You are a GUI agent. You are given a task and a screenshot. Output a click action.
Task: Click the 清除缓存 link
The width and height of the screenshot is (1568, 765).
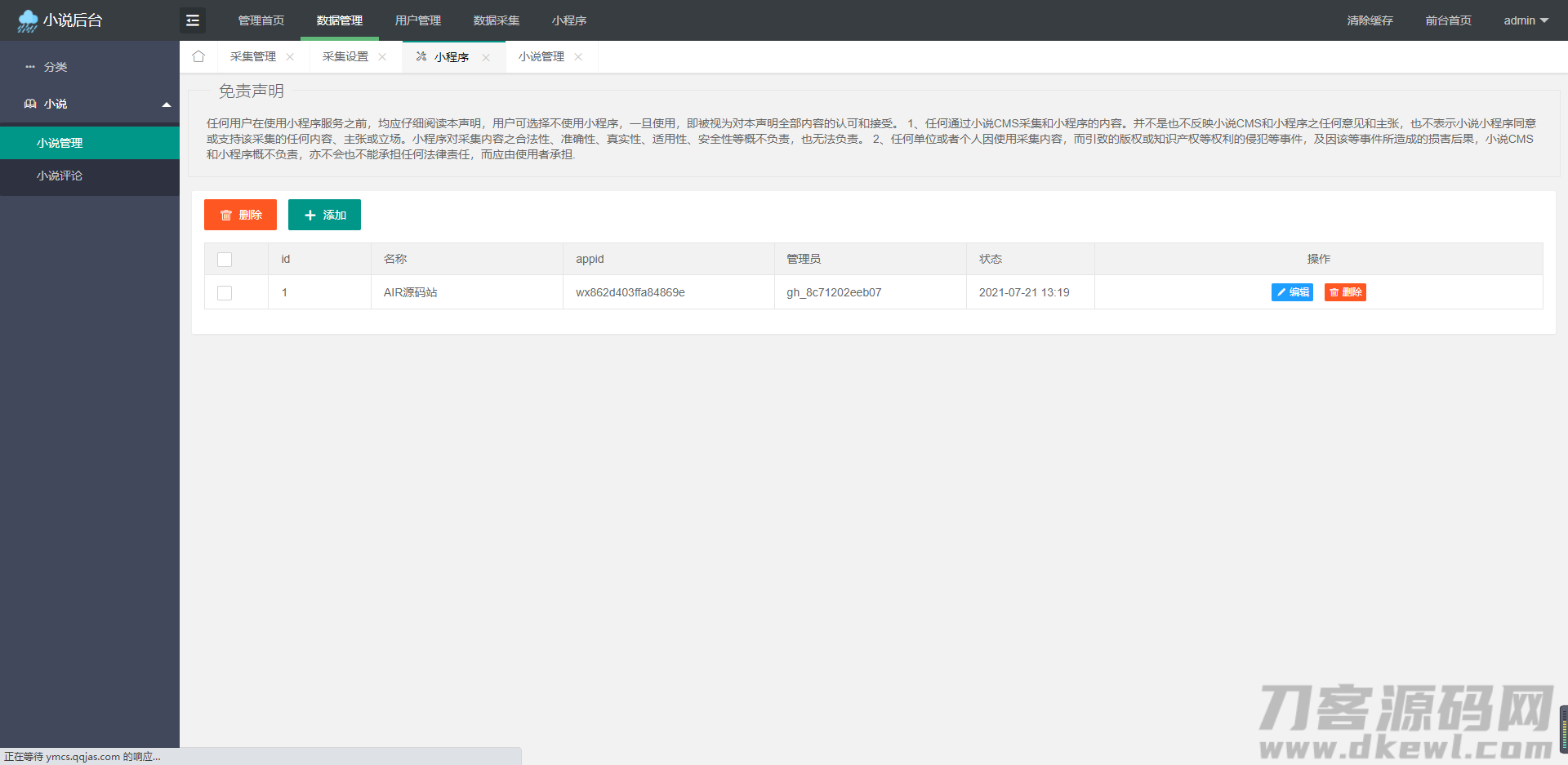click(1370, 20)
